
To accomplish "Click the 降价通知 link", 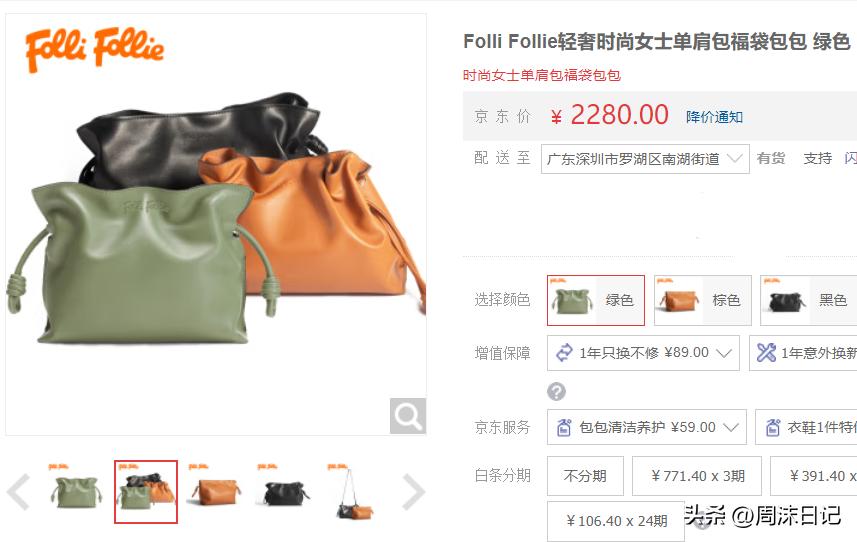I will pos(714,117).
